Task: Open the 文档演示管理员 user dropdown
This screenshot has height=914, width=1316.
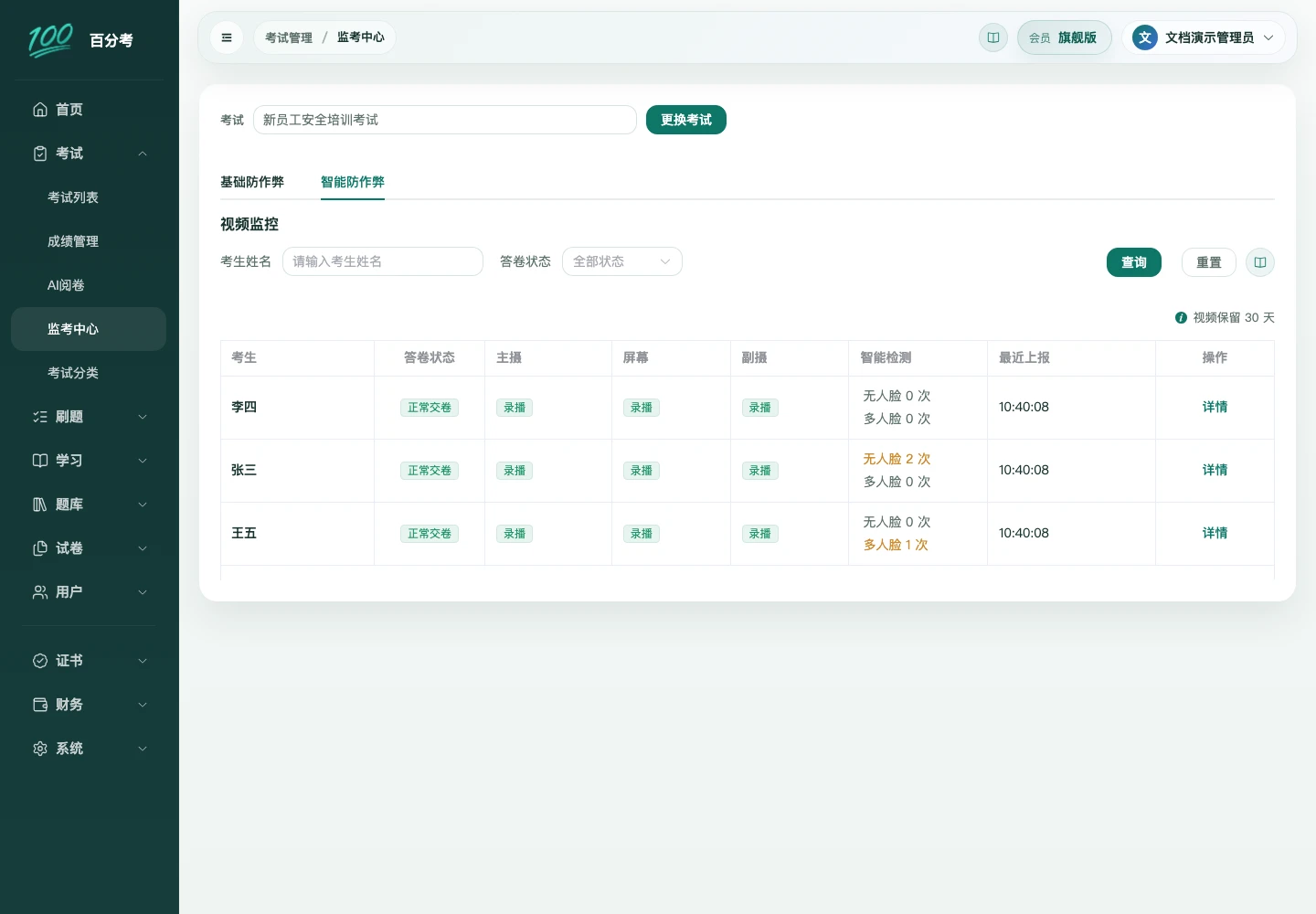Action: pyautogui.click(x=1204, y=37)
